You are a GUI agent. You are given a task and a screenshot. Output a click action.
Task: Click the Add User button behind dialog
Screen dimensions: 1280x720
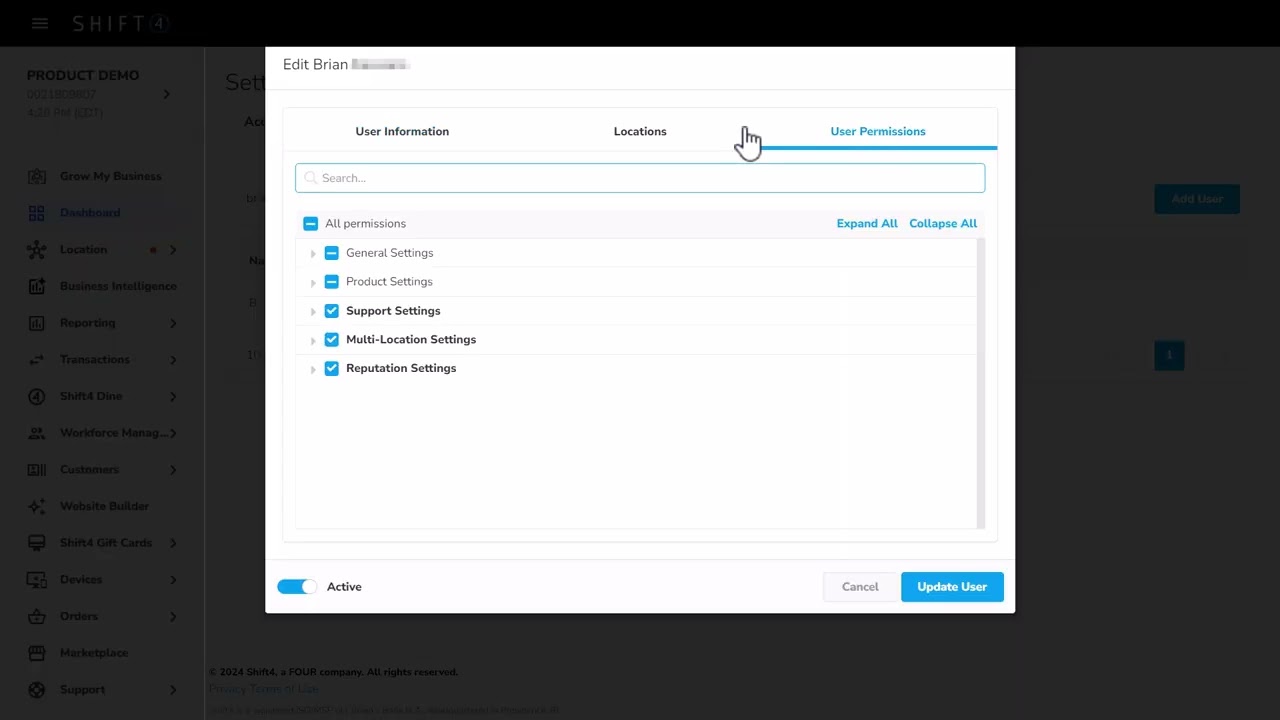[x=1197, y=199]
